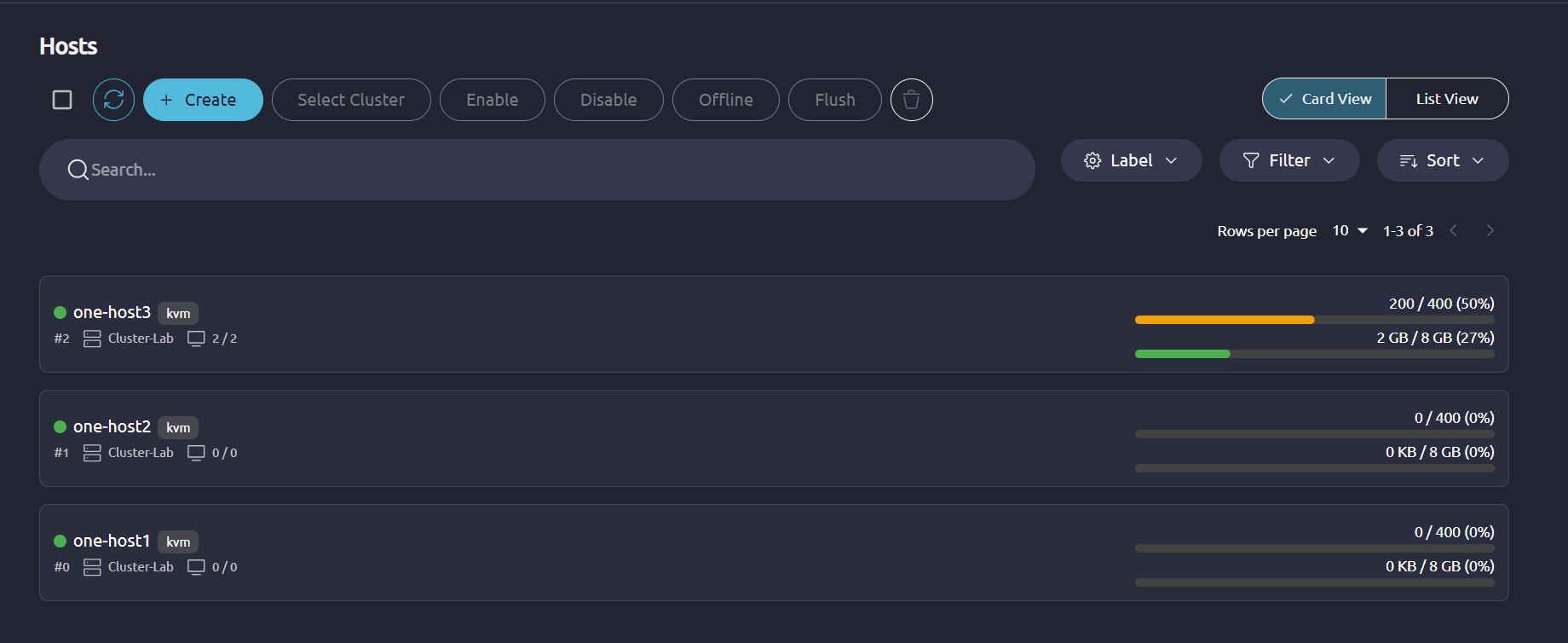Open the Label dropdown
Image resolution: width=1568 pixels, height=643 pixels.
(1131, 160)
